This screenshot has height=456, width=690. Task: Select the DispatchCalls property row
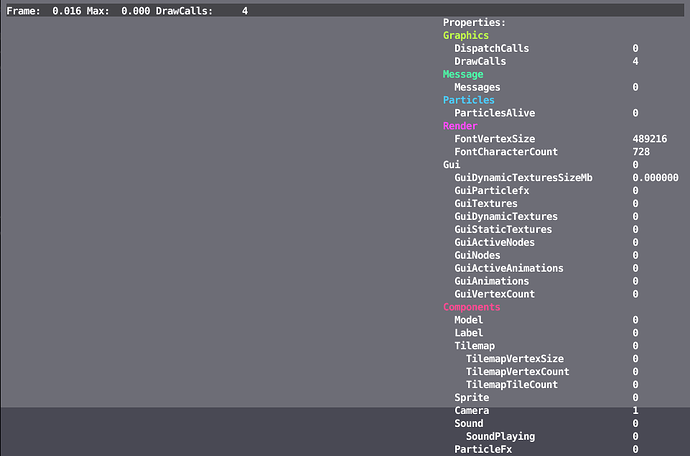491,48
